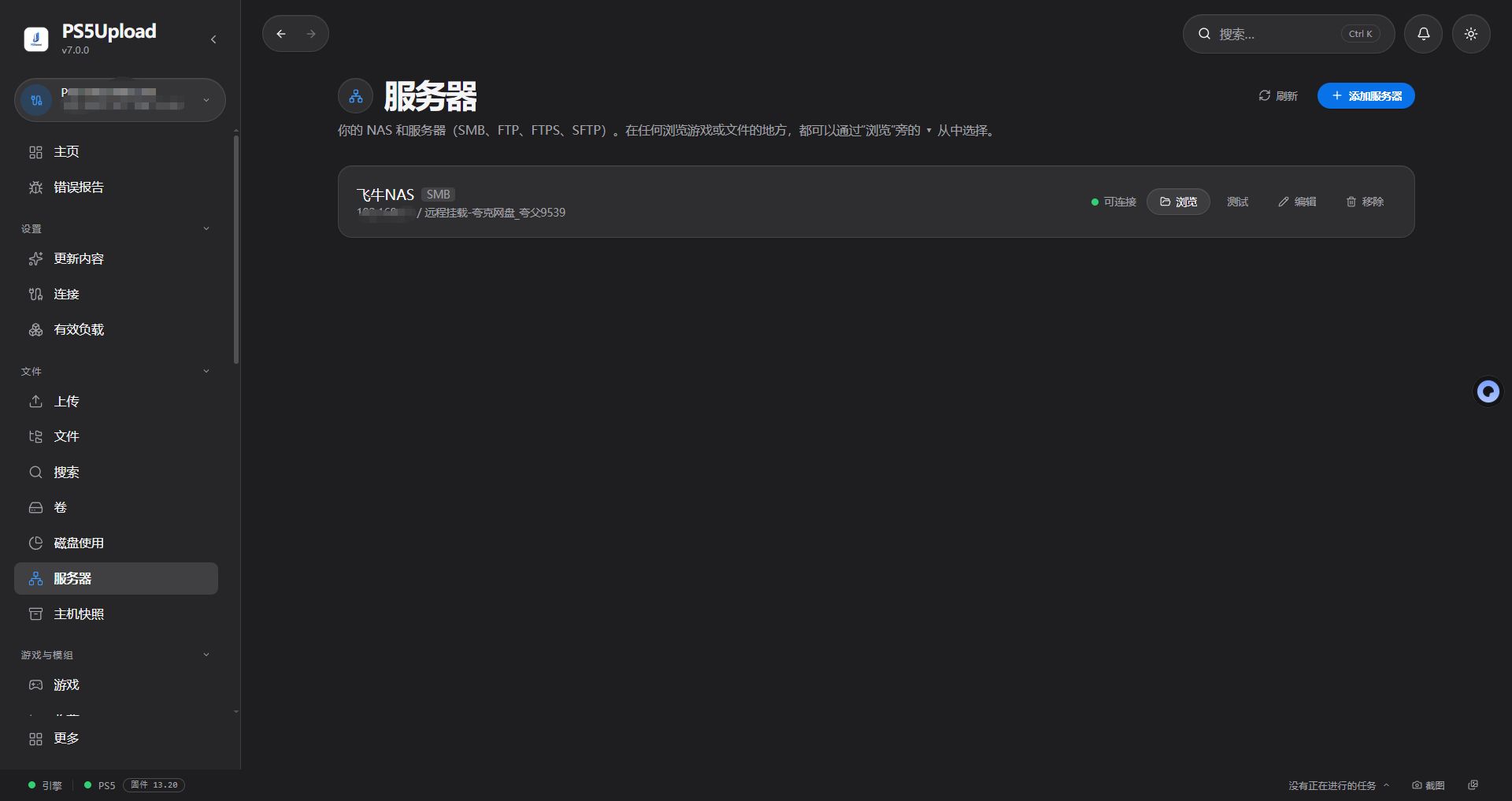Open the 上传 upload page
1512x801 pixels.
[x=116, y=402]
